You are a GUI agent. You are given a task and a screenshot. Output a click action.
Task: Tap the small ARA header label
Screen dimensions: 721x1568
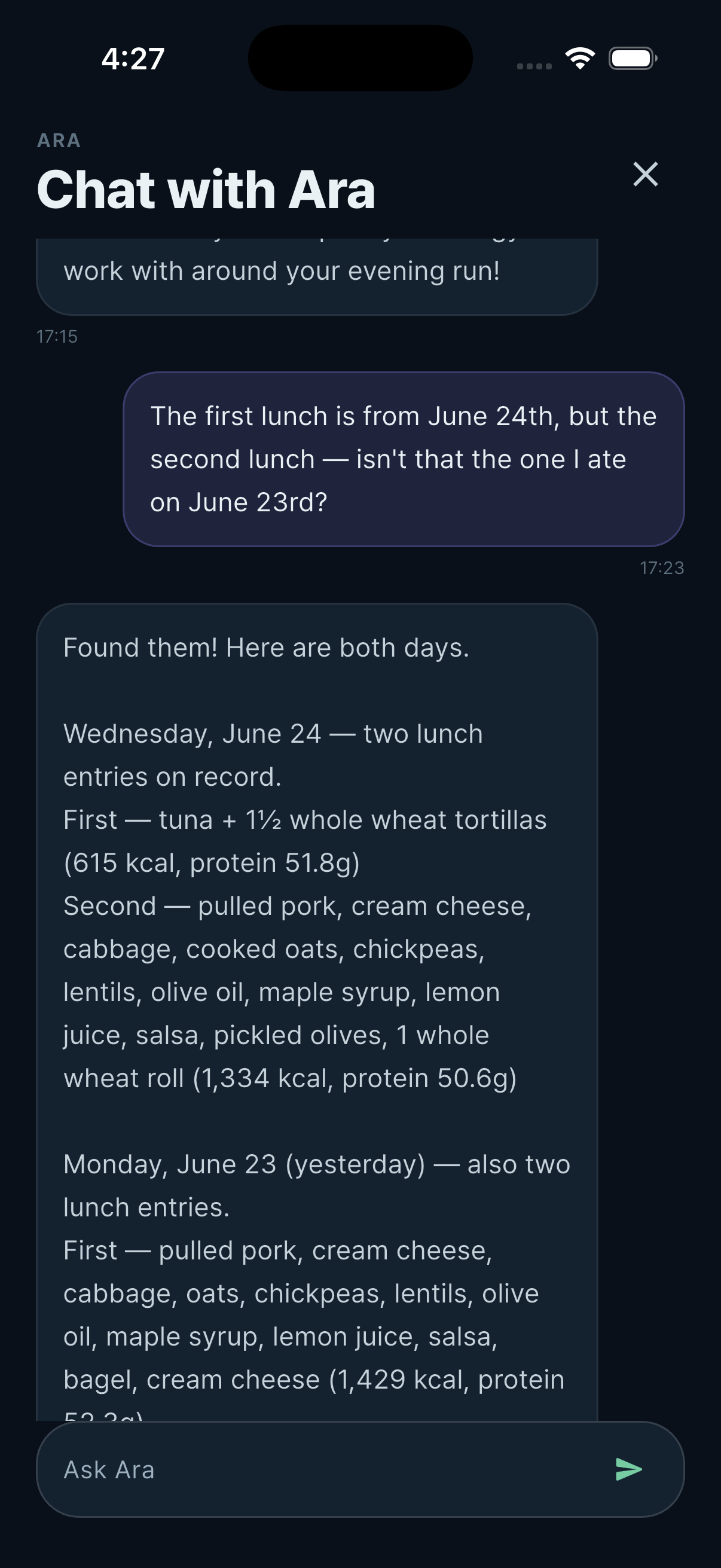pos(59,141)
